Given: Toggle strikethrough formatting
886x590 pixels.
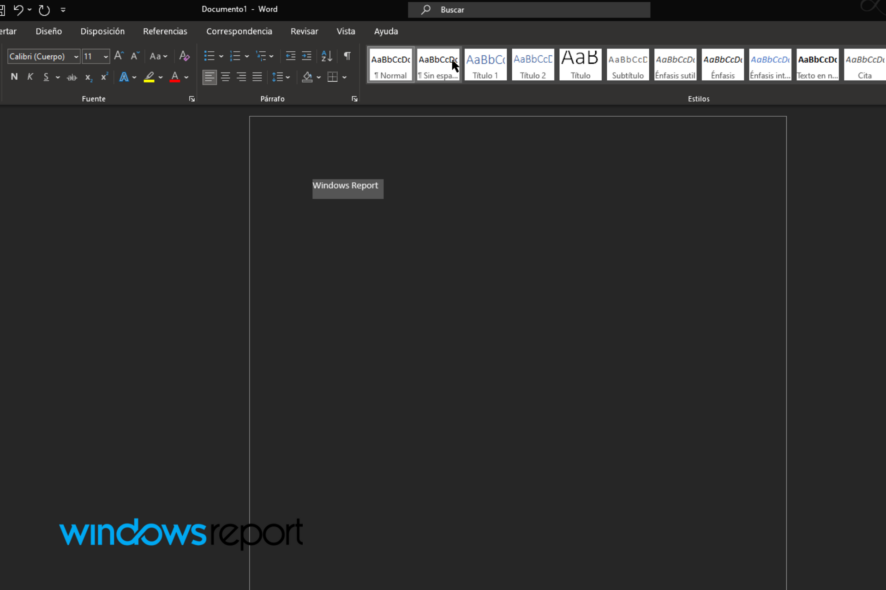Looking at the screenshot, I should 72,77.
